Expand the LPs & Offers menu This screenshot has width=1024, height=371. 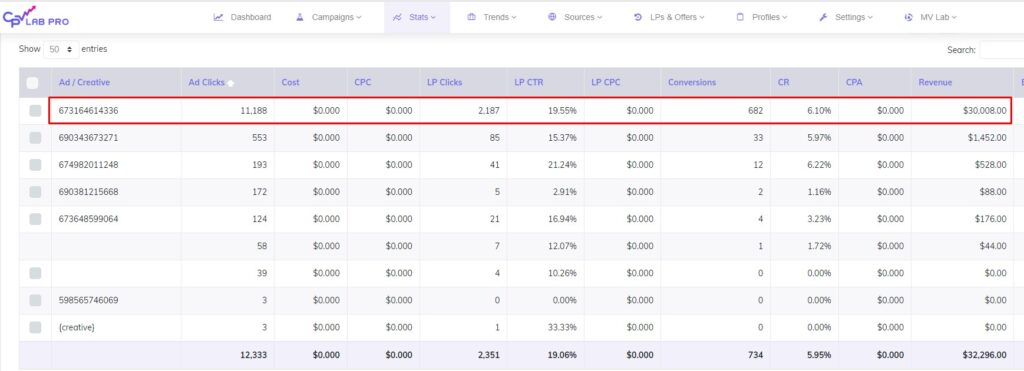coord(669,18)
